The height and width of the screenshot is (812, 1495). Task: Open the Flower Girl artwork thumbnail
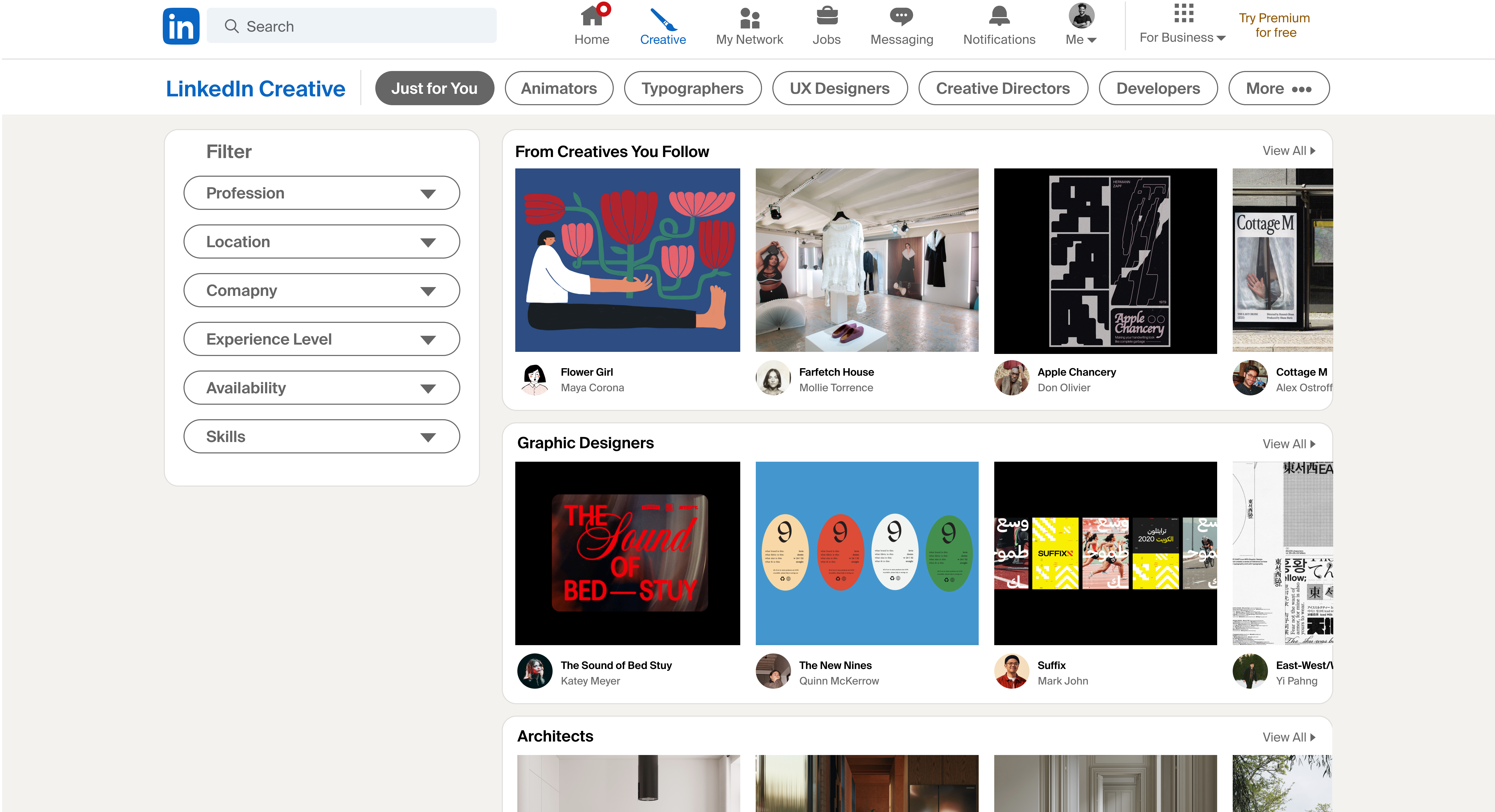coord(627,260)
